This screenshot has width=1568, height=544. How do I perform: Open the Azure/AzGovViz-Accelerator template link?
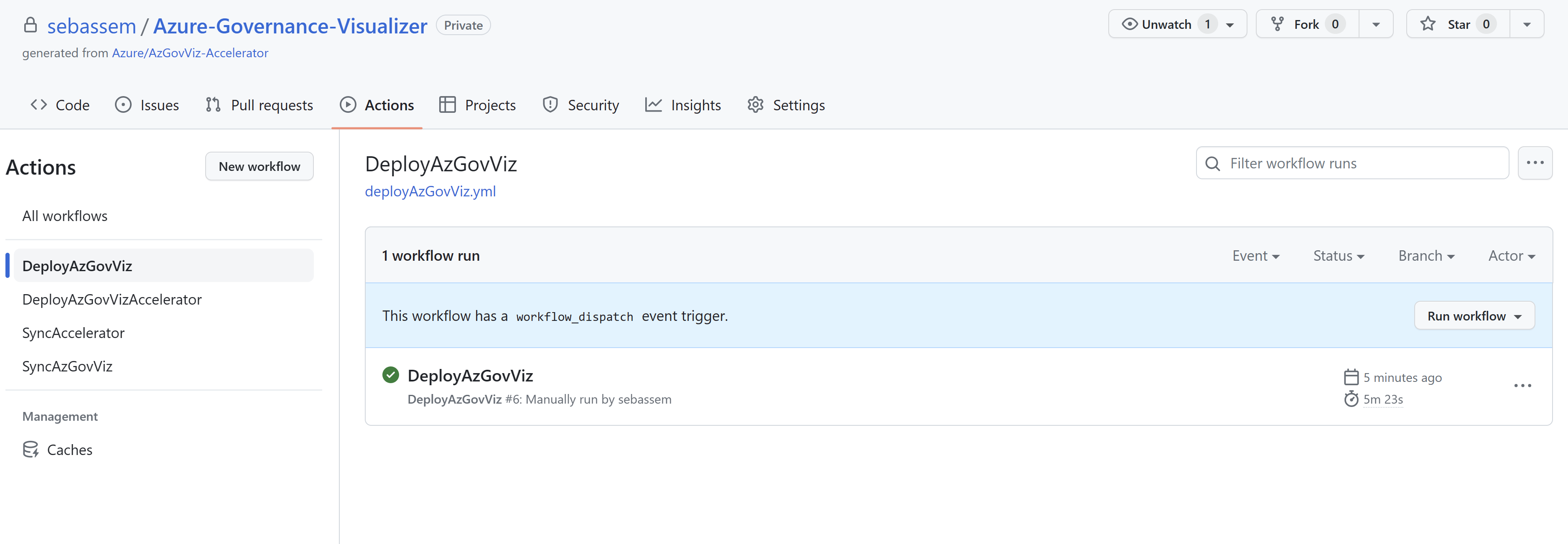tap(190, 53)
